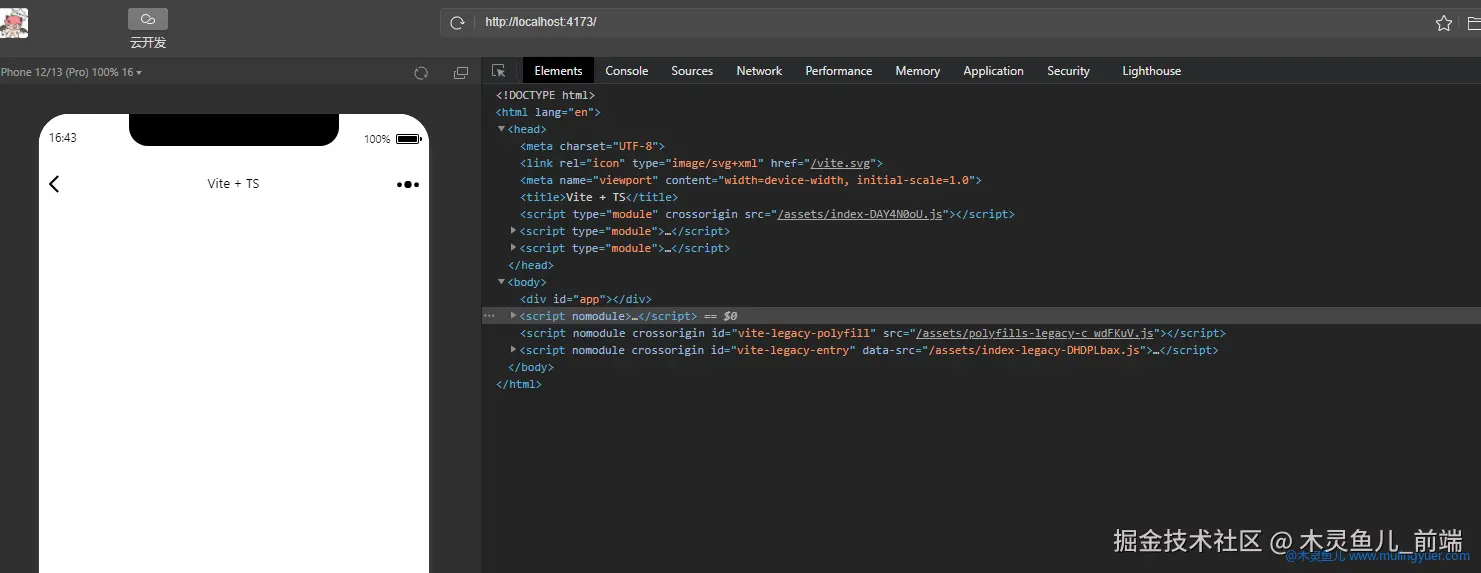Bookmark the page with the star icon
Screen dimensions: 1481x573
pos(1444,23)
